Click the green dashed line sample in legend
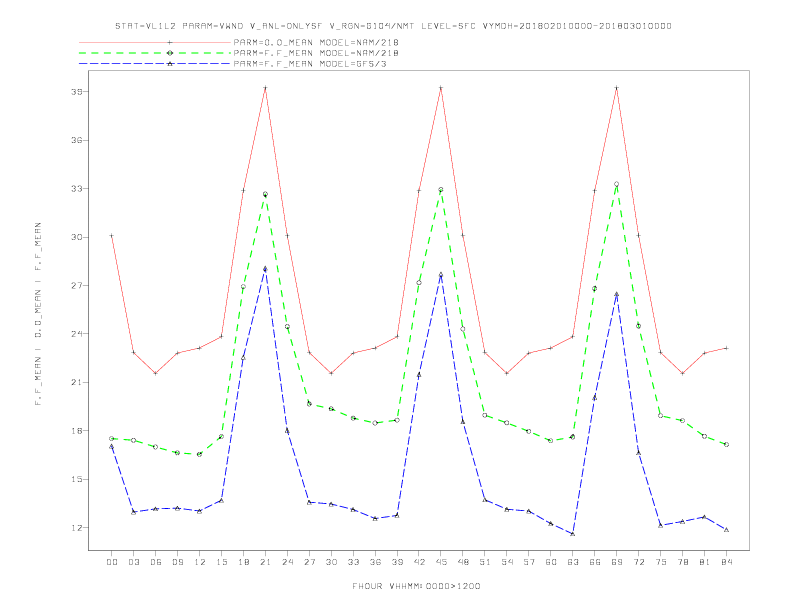 tap(155, 53)
